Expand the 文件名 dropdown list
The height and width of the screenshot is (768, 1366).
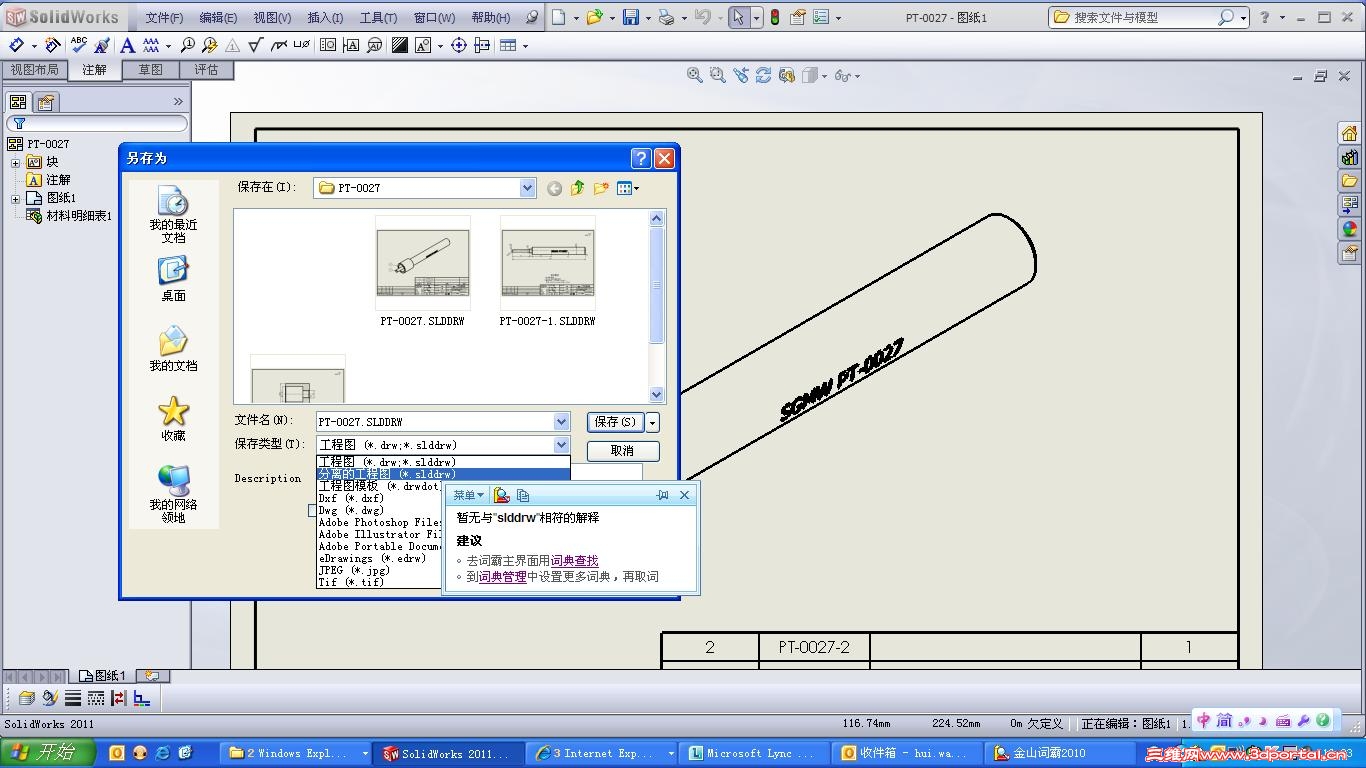(561, 422)
